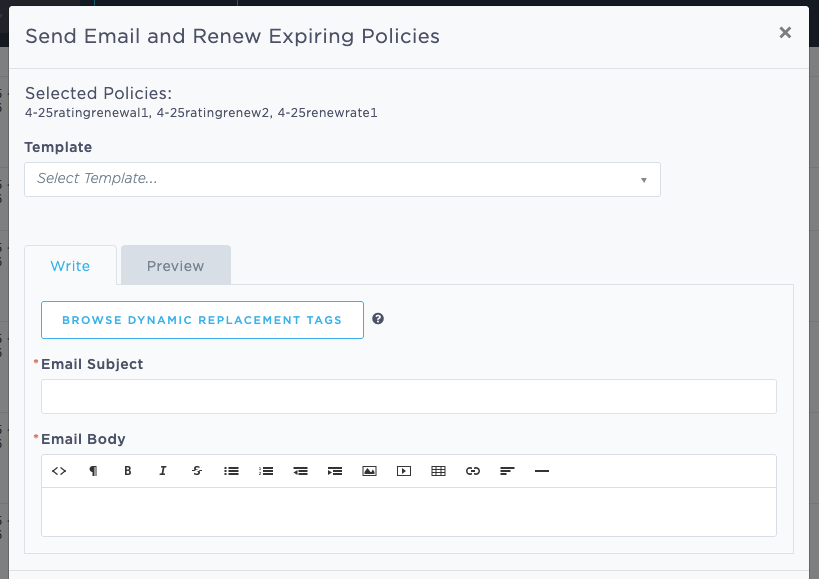
Task: Click the Template label
Action: 58,147
